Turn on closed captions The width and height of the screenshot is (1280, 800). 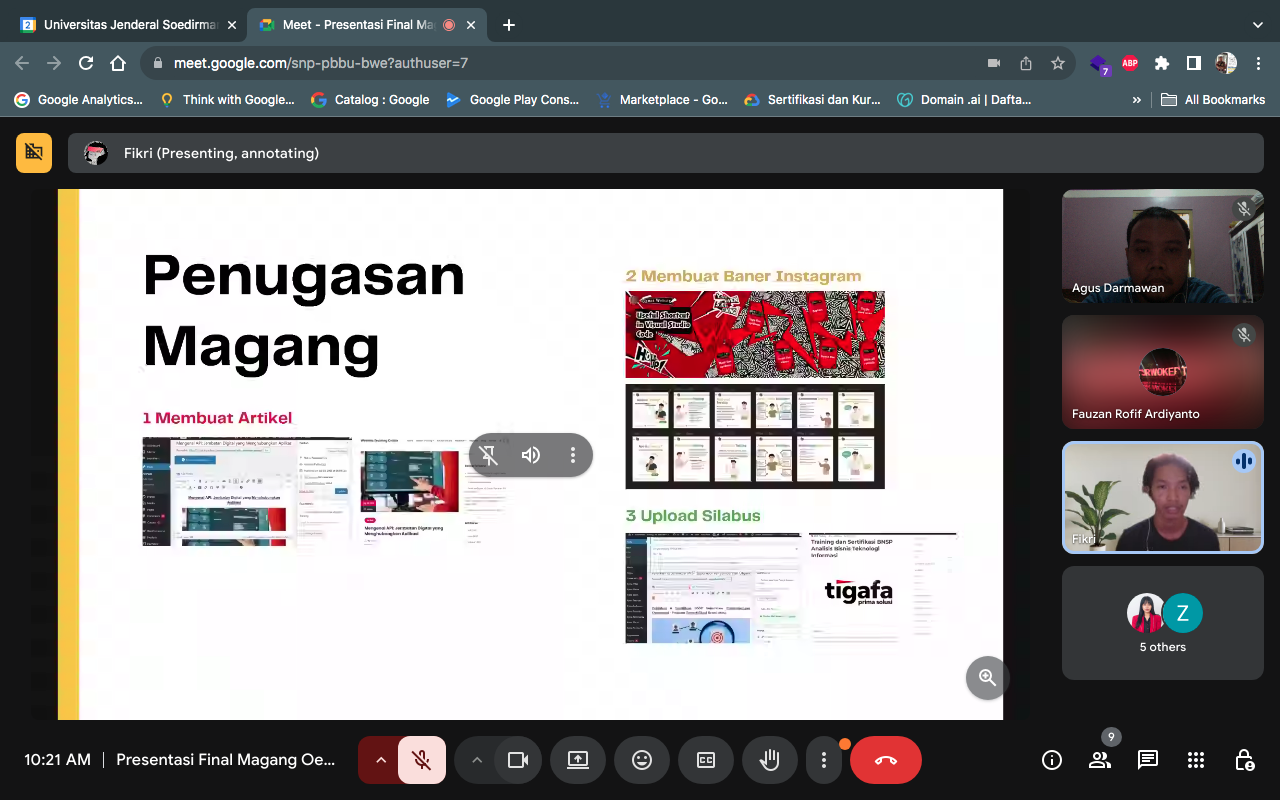point(706,760)
